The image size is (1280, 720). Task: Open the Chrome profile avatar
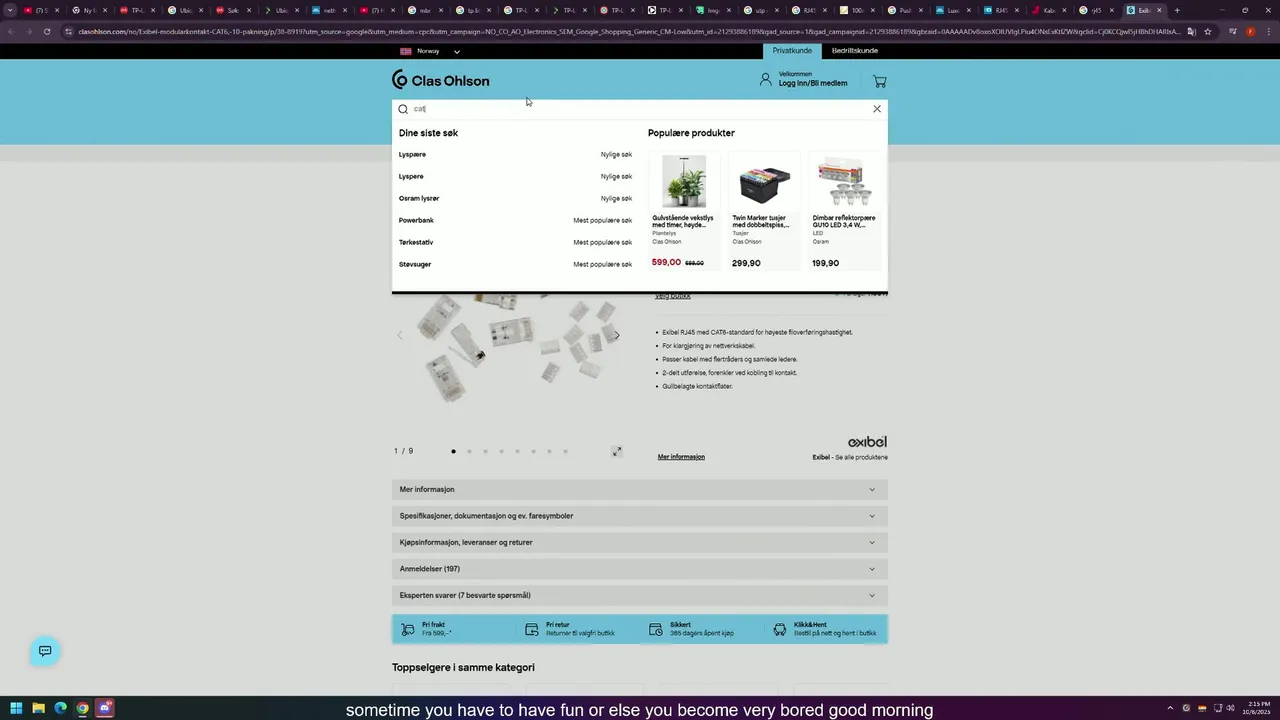click(x=1250, y=31)
